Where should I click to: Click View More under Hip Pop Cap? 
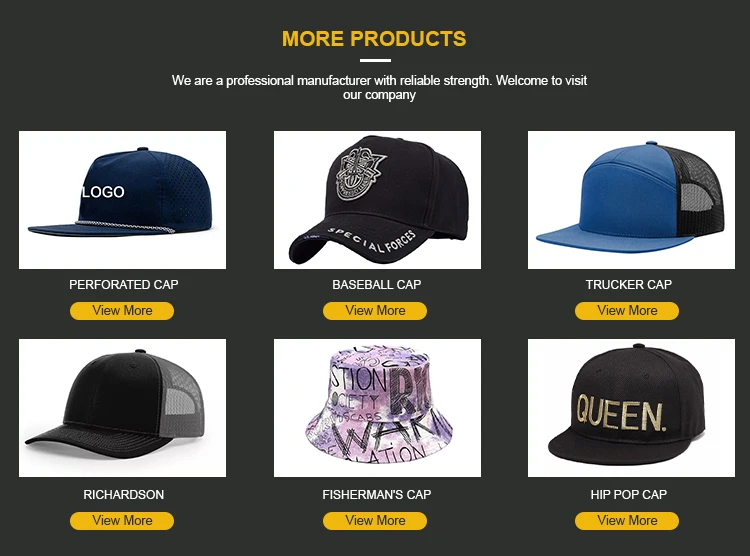(x=627, y=521)
